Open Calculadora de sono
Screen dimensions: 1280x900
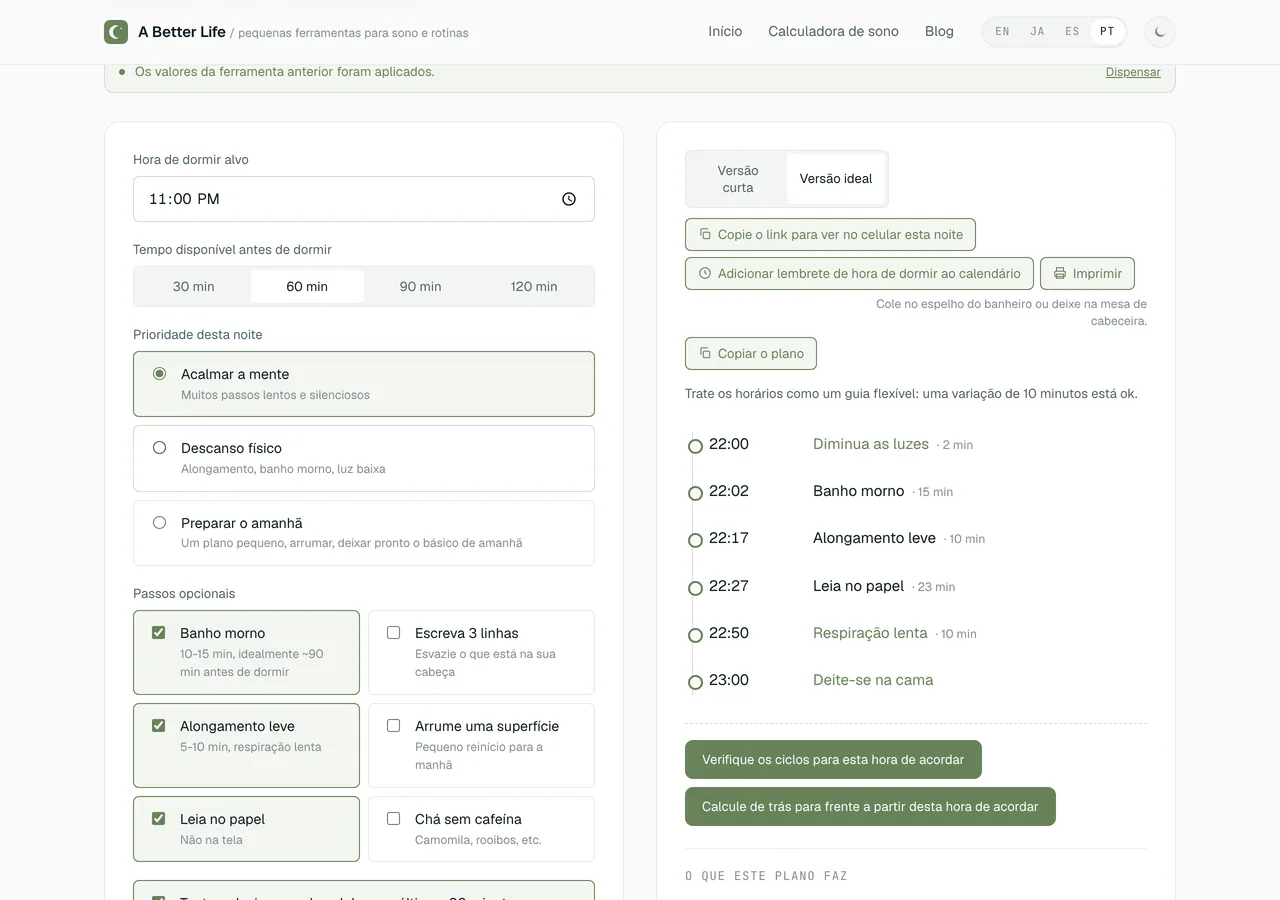[833, 32]
